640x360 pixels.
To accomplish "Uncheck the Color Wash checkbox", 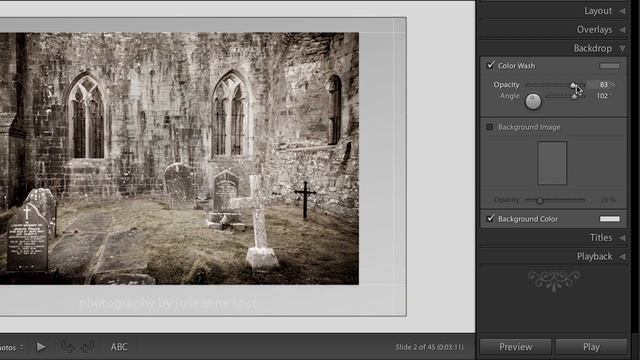I will 490,65.
